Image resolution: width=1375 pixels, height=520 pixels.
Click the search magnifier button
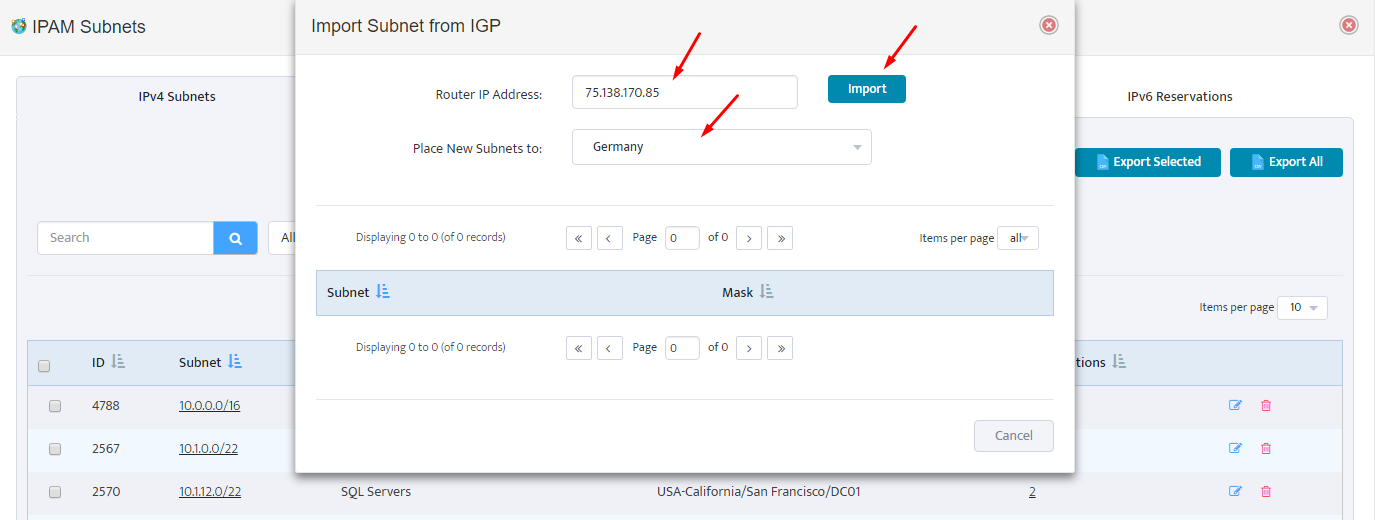(x=235, y=238)
